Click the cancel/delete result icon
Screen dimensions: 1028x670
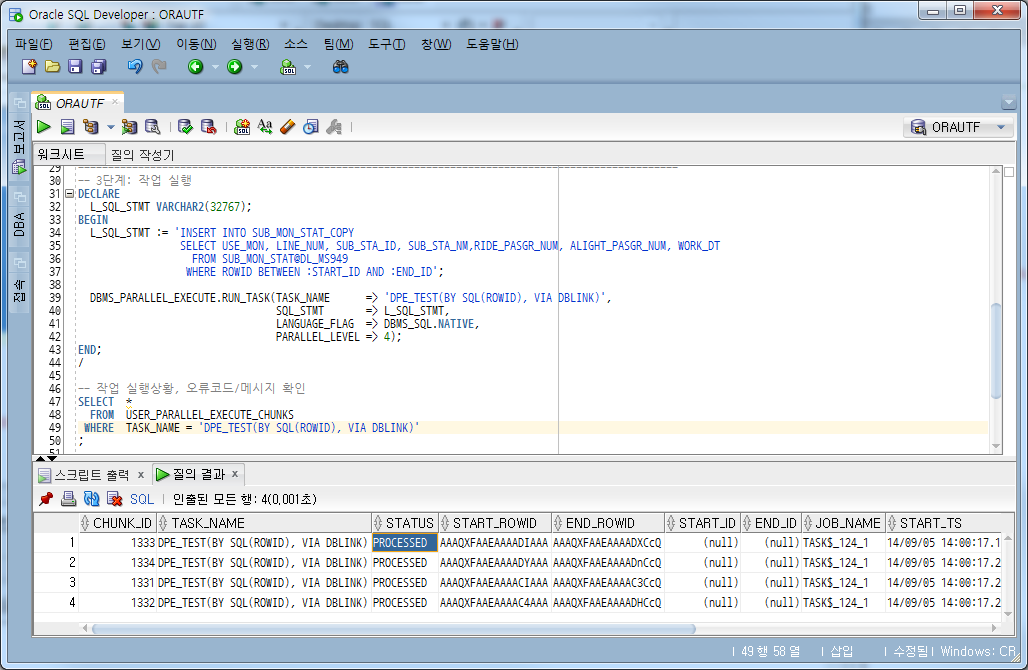[x=115, y=499]
